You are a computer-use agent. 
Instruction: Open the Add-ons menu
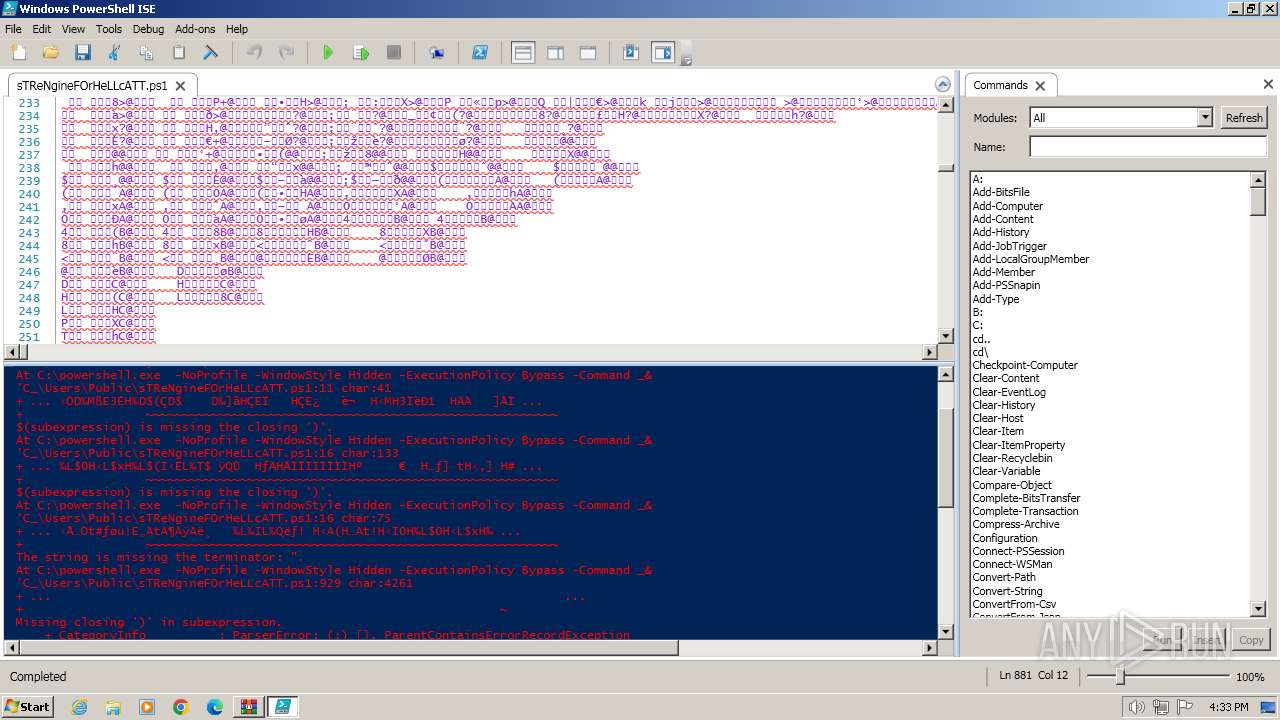195,29
